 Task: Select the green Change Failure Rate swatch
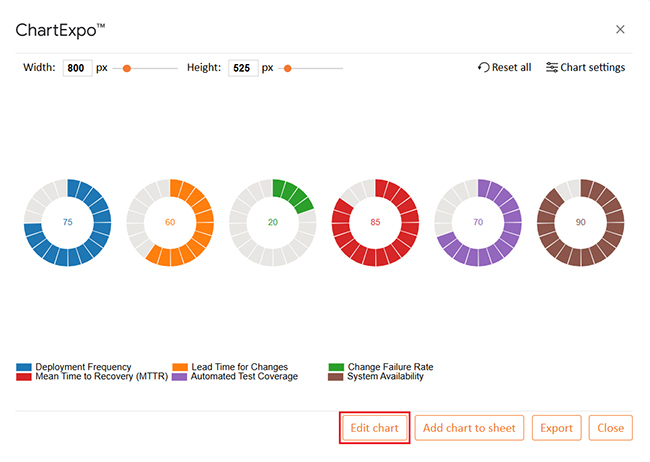pos(336,367)
